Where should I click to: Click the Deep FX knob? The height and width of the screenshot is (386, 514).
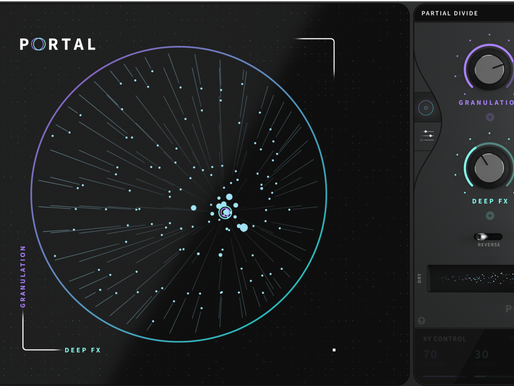(489, 168)
